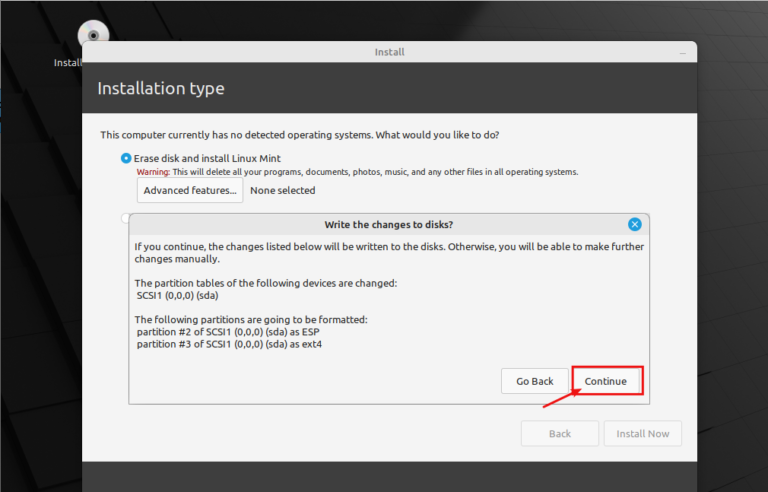The height and width of the screenshot is (492, 768).
Task: Click partition #3 ext4 line
Action: [229, 344]
